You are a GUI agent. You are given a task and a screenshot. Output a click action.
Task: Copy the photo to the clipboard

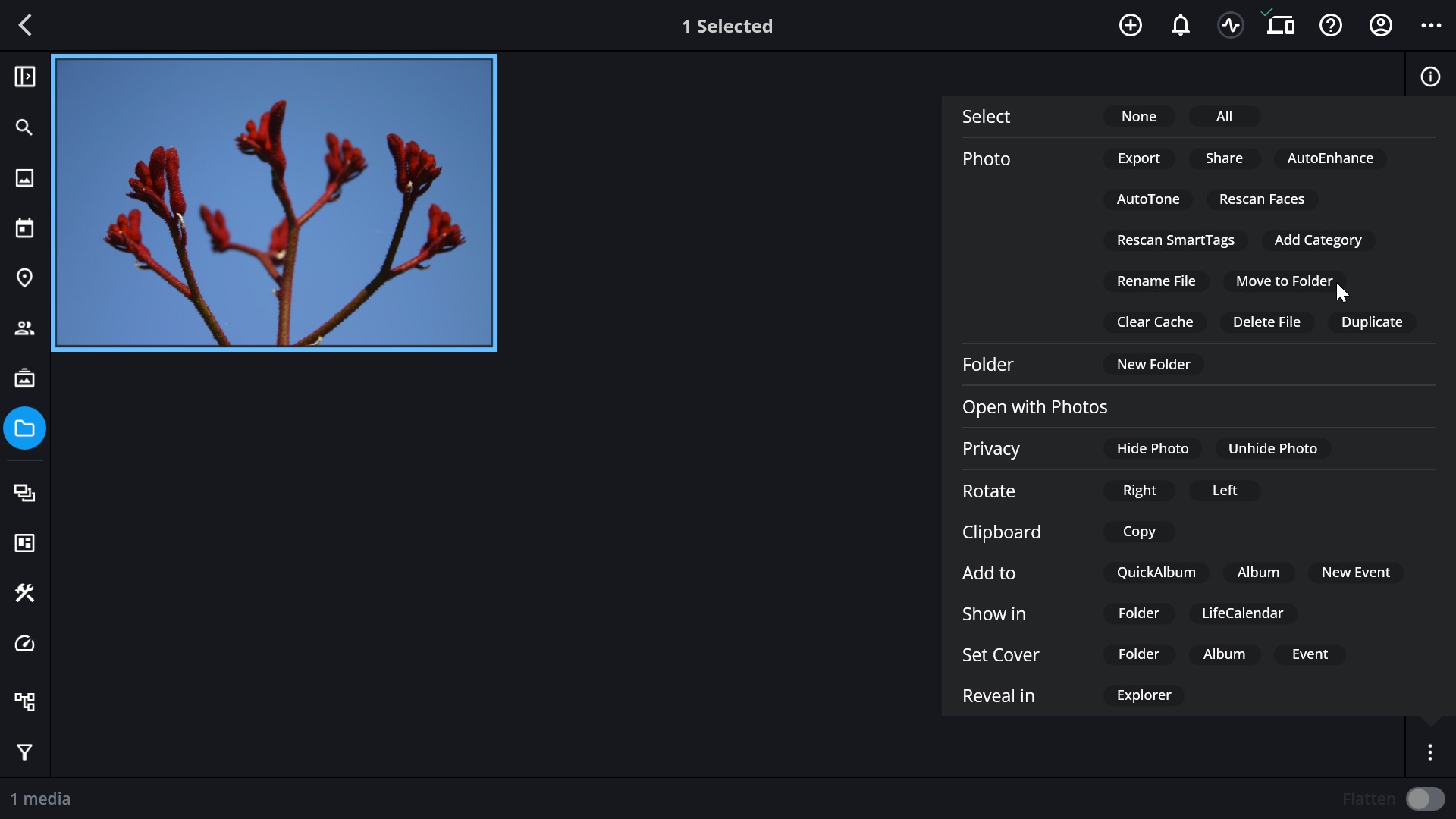1139,531
